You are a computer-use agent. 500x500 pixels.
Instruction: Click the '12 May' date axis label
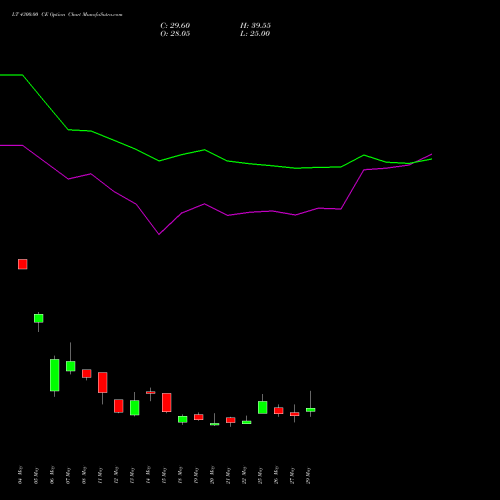[x=116, y=475]
